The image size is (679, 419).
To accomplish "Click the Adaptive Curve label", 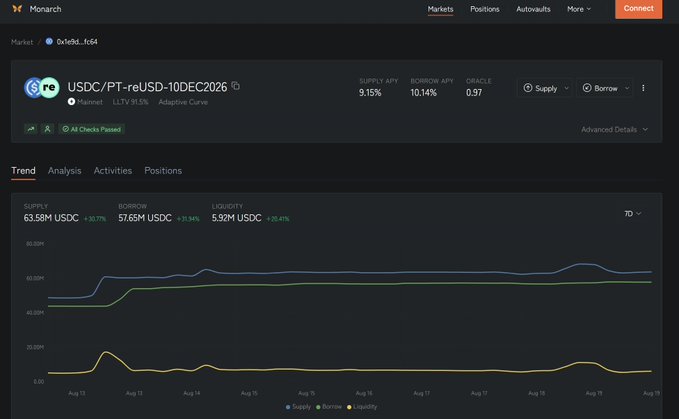I will pyautogui.click(x=183, y=102).
